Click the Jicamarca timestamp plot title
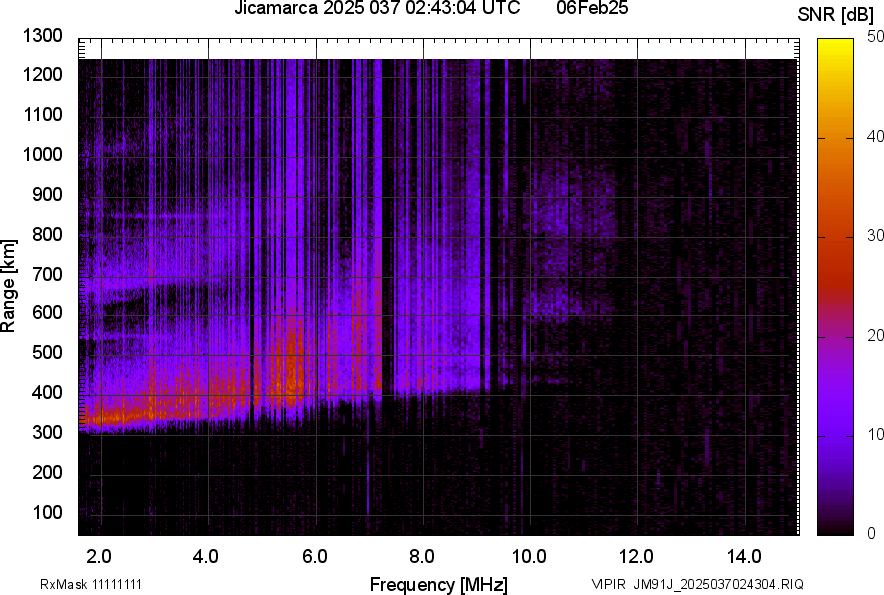 376,9
